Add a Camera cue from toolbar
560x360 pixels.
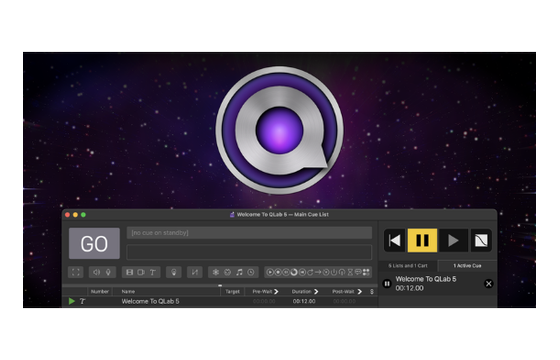tap(141, 272)
